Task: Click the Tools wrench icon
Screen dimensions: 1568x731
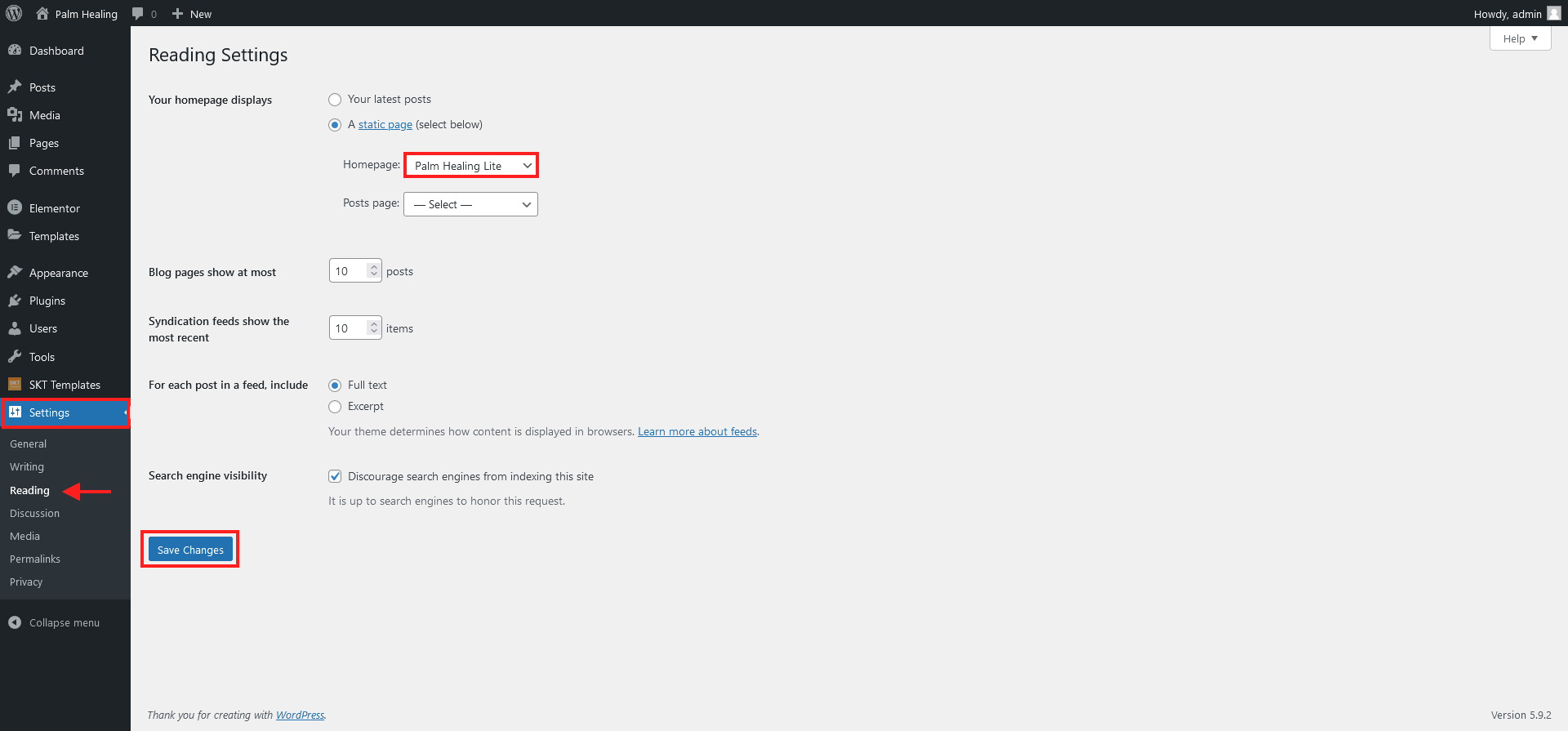Action: pyautogui.click(x=15, y=356)
